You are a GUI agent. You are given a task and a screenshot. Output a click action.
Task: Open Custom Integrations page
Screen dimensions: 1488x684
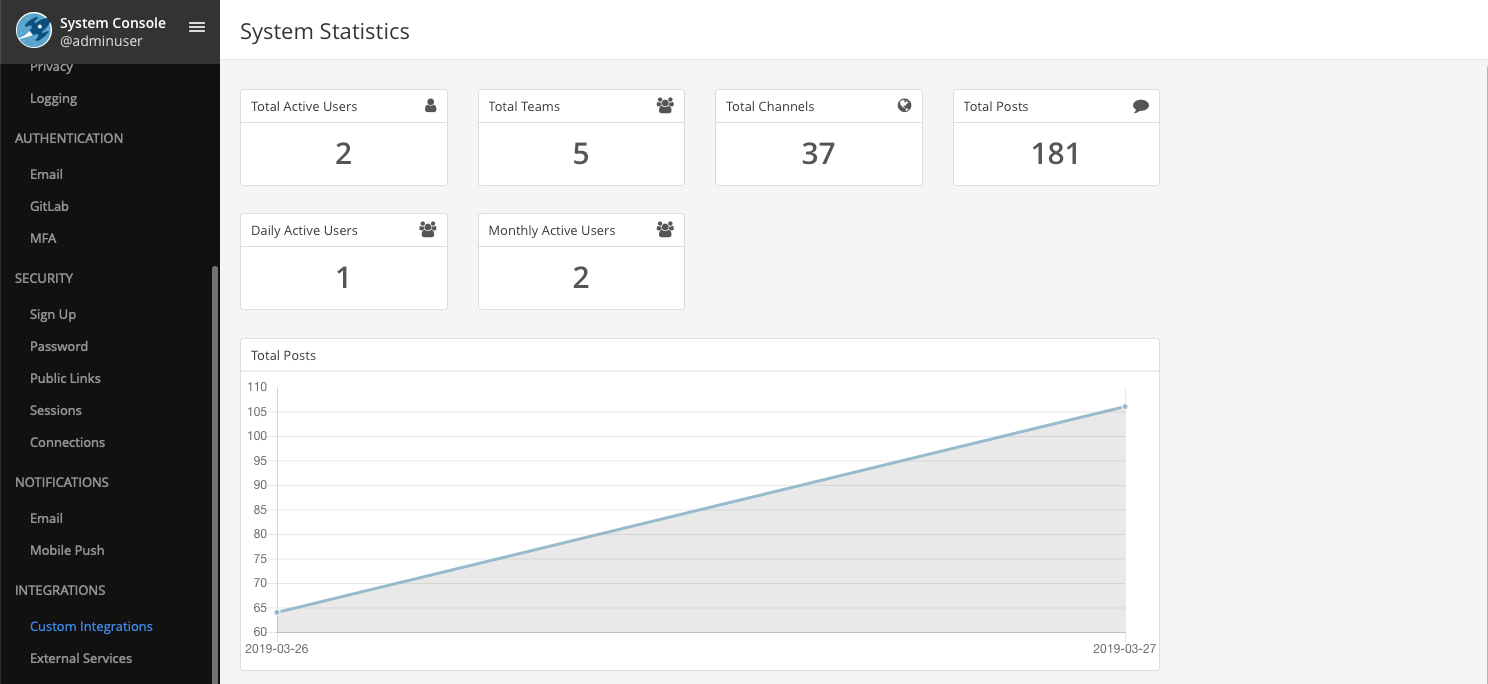pos(91,626)
